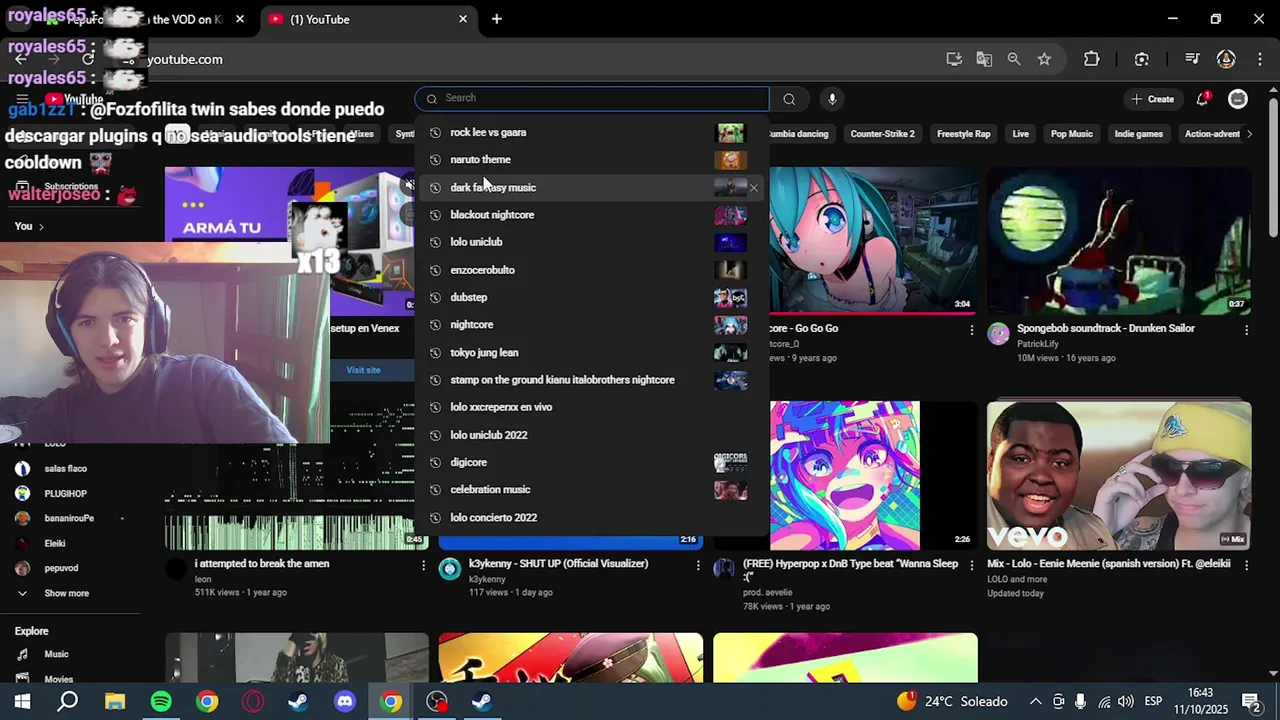Viewport: 1280px width, 720px height.
Task: Open Music in Explore sidebar
Action: point(56,654)
